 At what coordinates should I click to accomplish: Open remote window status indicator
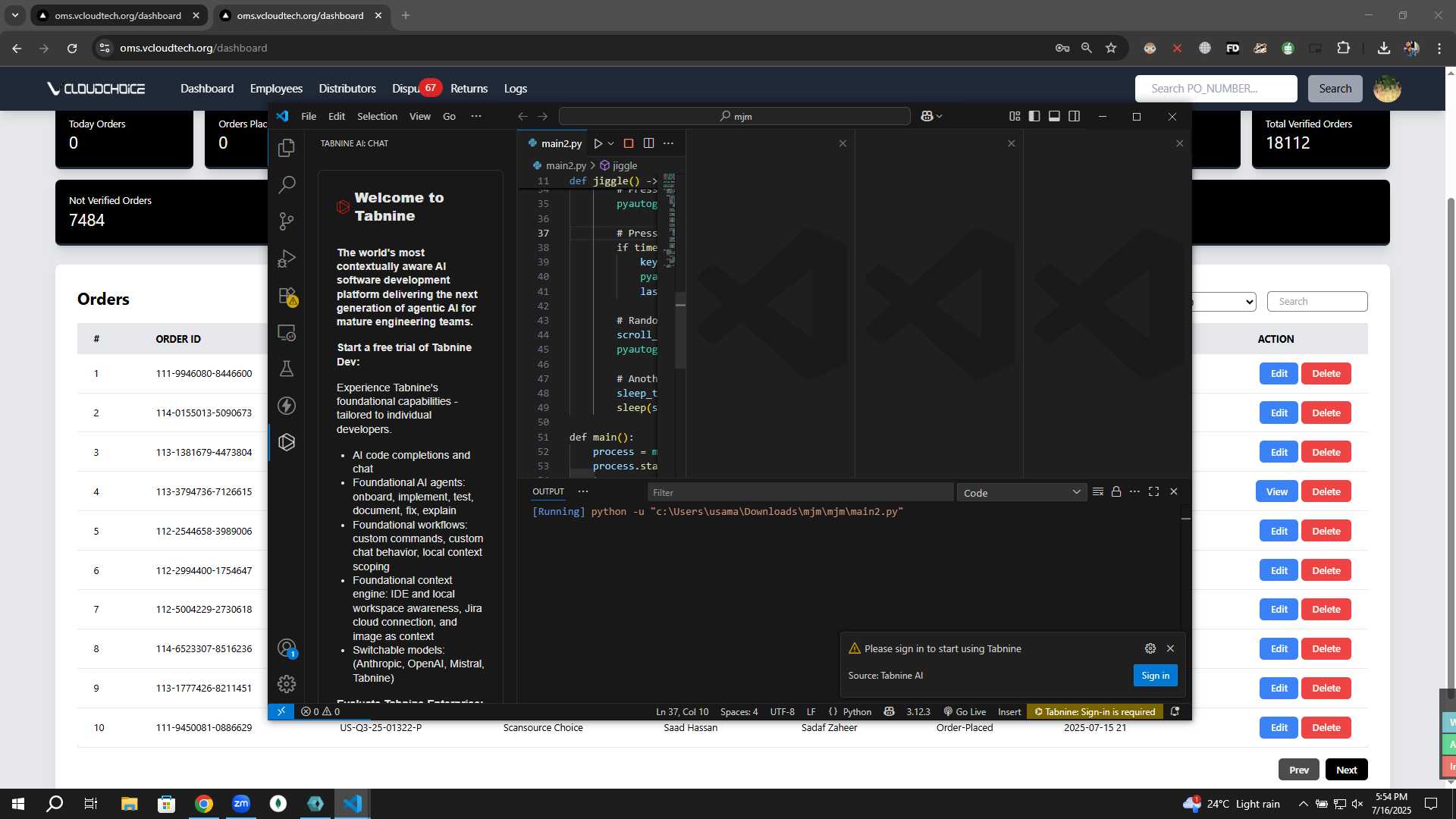point(281,711)
